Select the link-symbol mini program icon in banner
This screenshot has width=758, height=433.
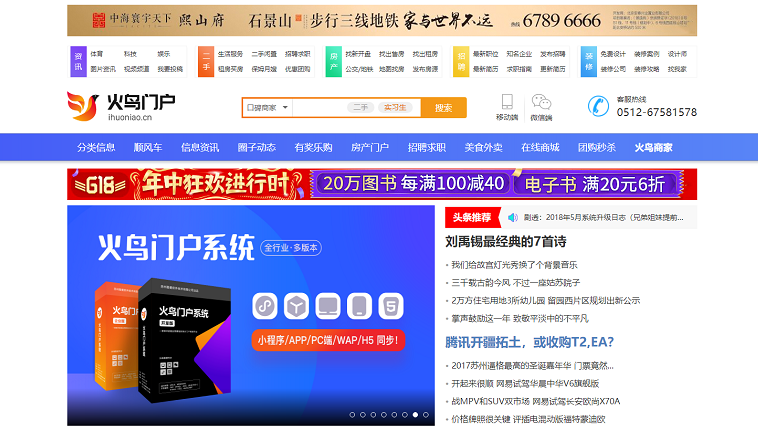point(264,306)
